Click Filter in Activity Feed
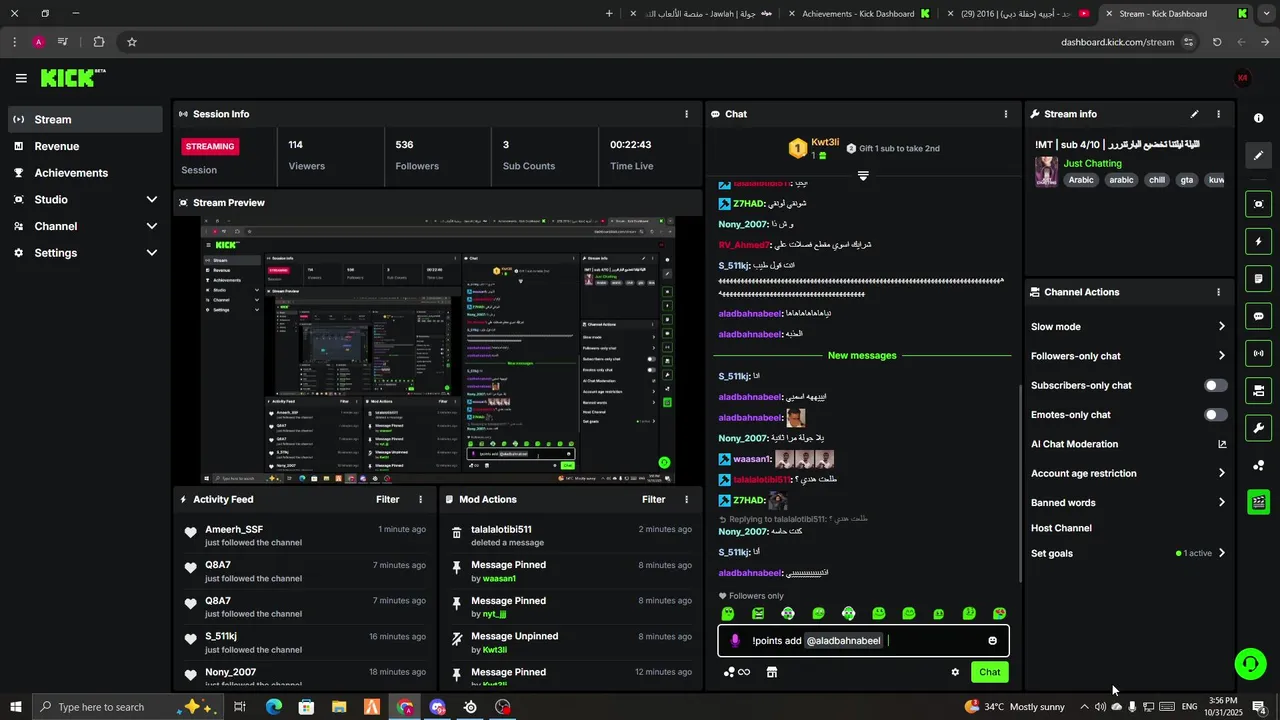1280x720 pixels. point(388,499)
